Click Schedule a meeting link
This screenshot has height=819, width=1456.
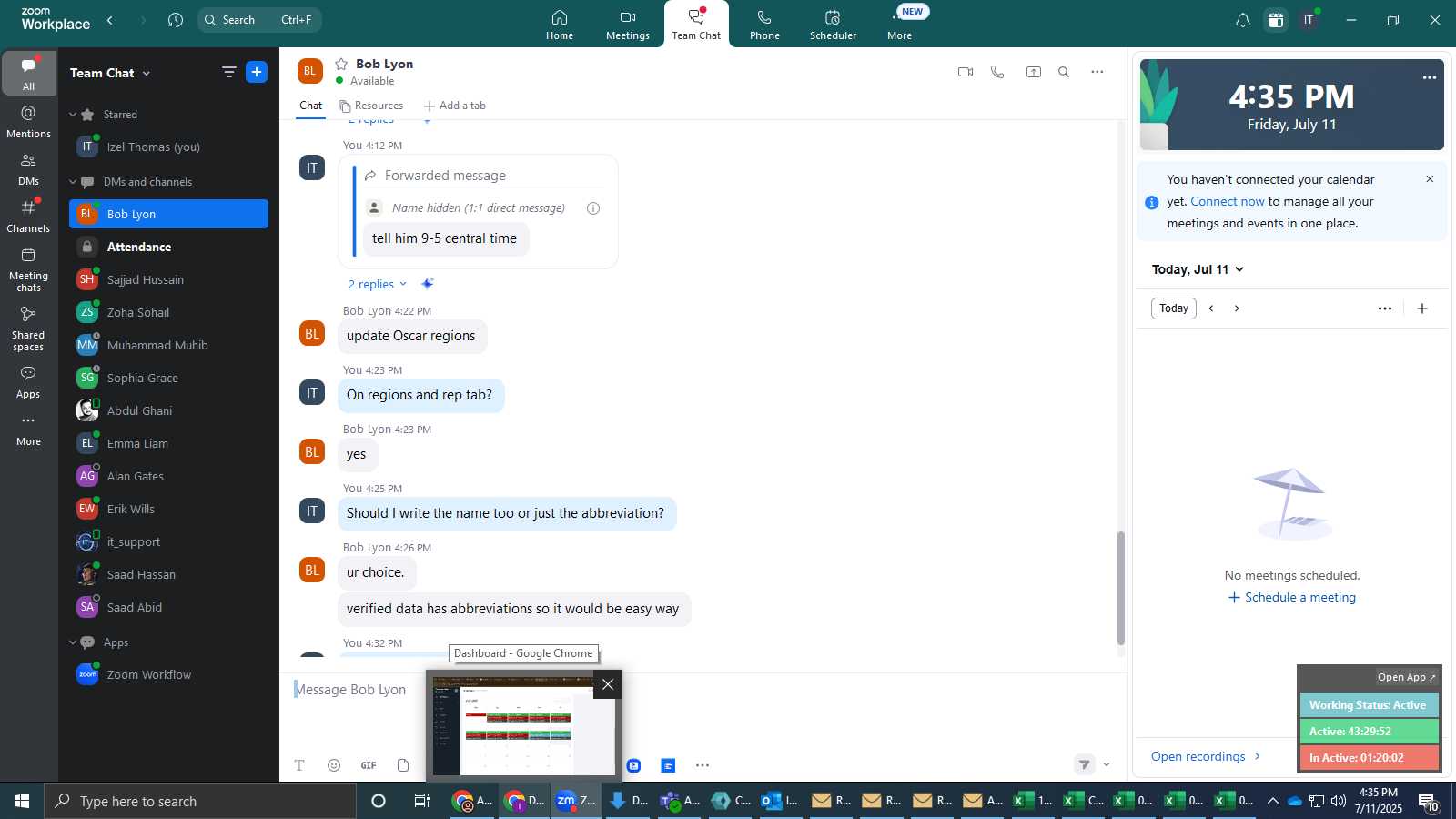pyautogui.click(x=1292, y=597)
